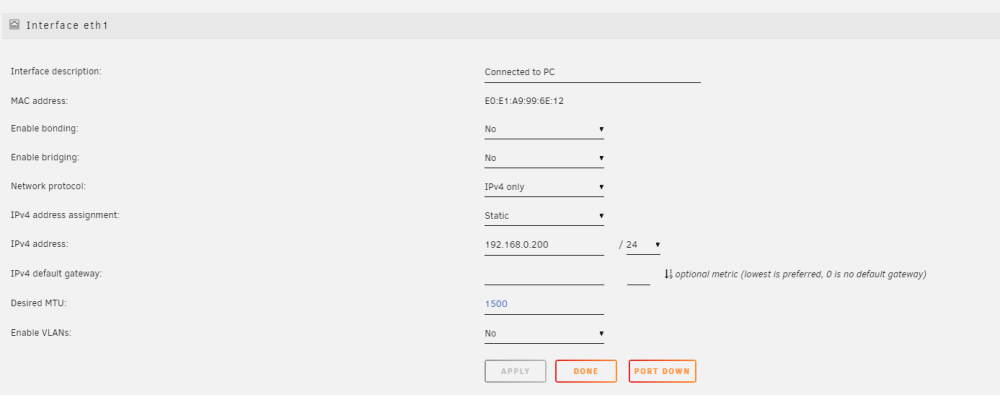The image size is (1000, 395).
Task: Open the Enable bridging dropdown
Action: tap(544, 158)
